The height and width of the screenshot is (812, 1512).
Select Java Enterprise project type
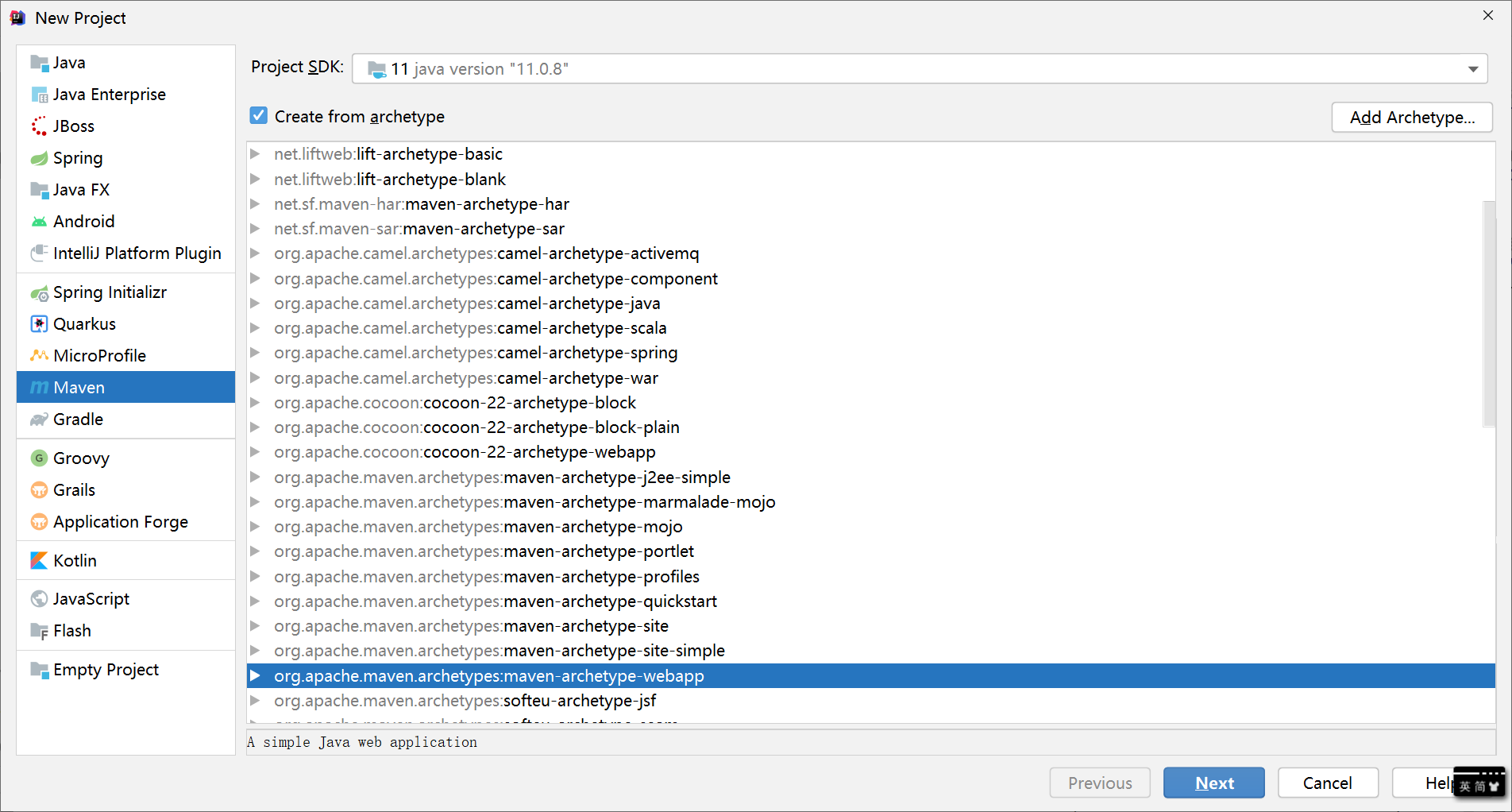pyautogui.click(x=125, y=95)
